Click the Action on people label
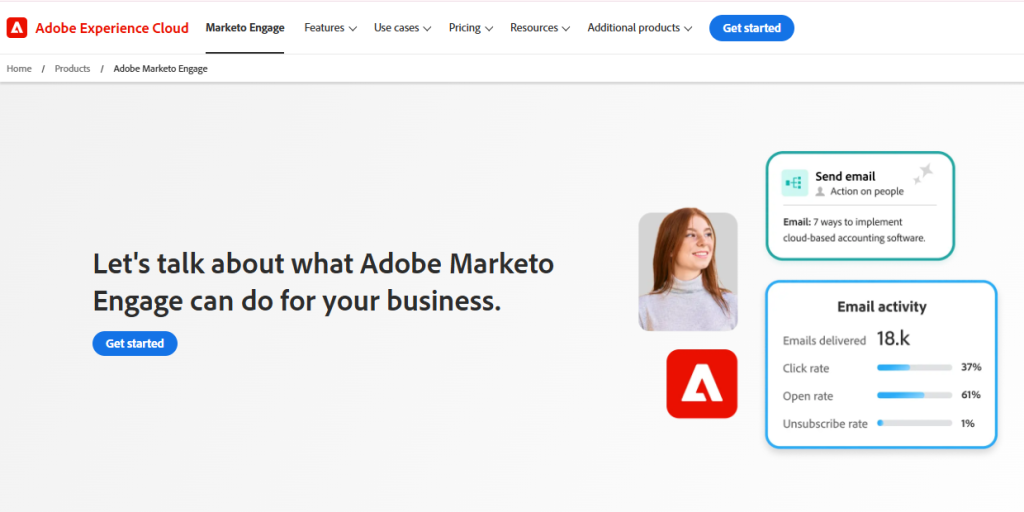Viewport: 1024px width, 512px height. (867, 191)
